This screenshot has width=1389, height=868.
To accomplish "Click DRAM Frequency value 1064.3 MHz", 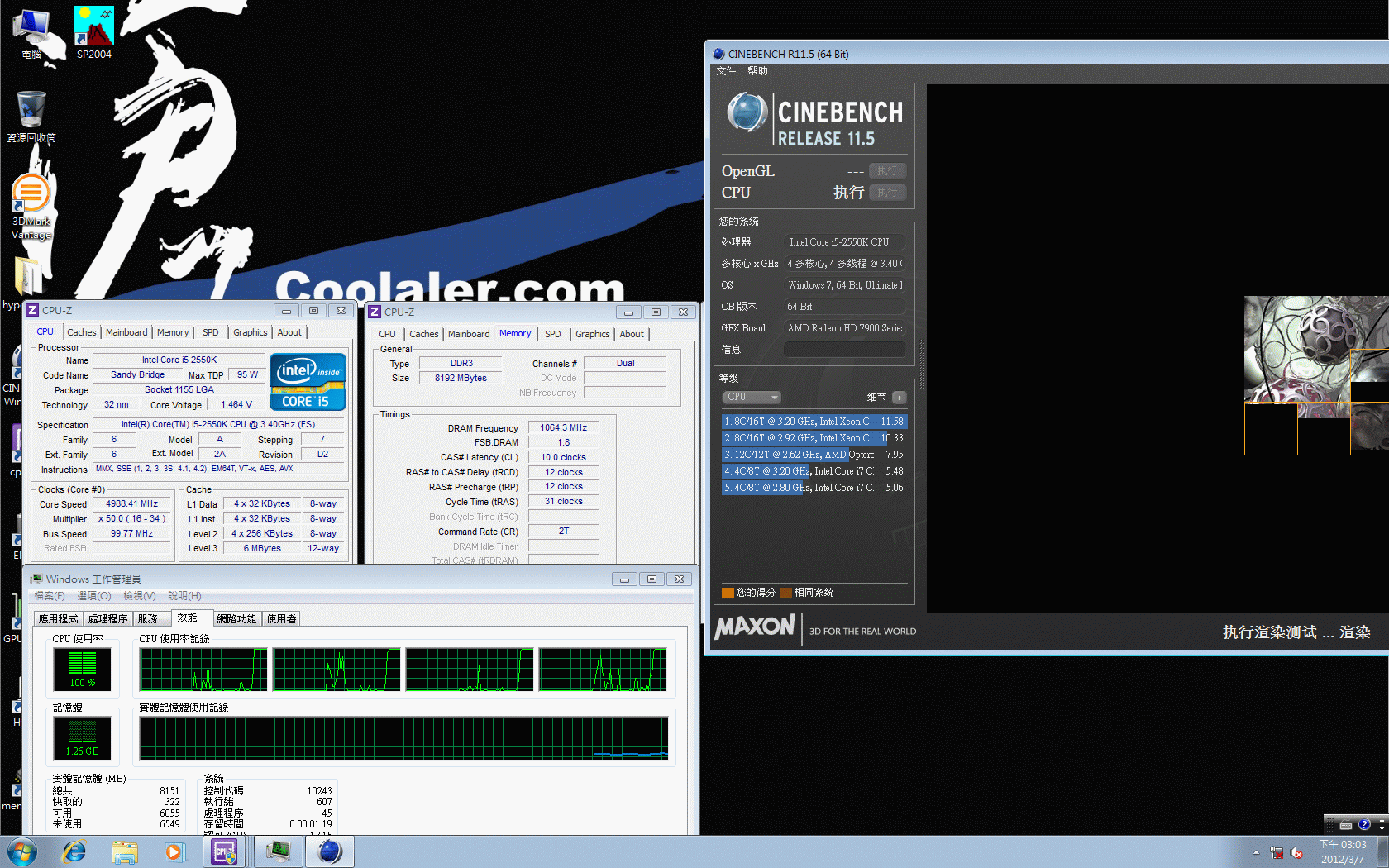I will (x=563, y=427).
